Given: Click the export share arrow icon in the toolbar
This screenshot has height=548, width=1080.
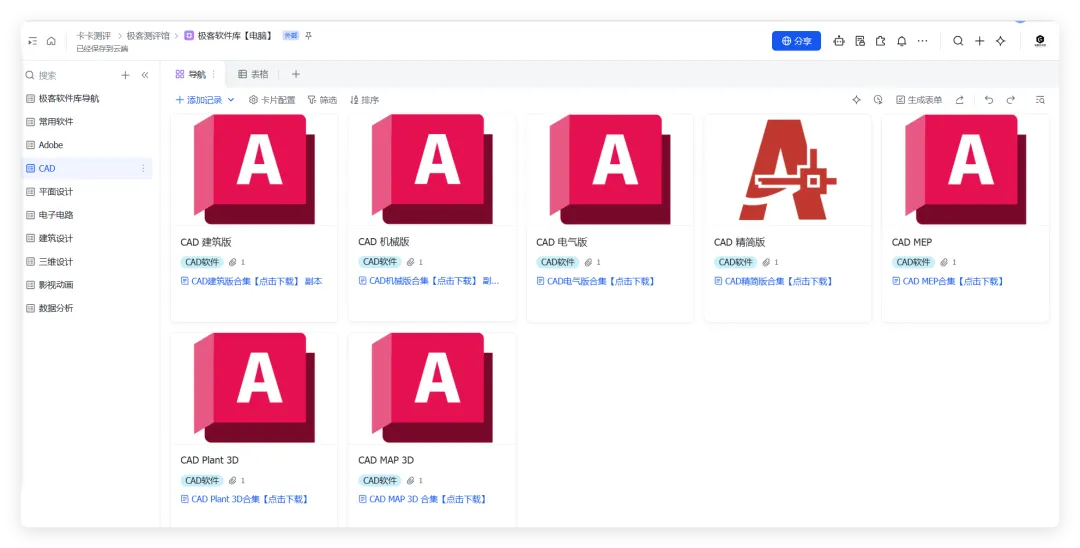Looking at the screenshot, I should 959,100.
